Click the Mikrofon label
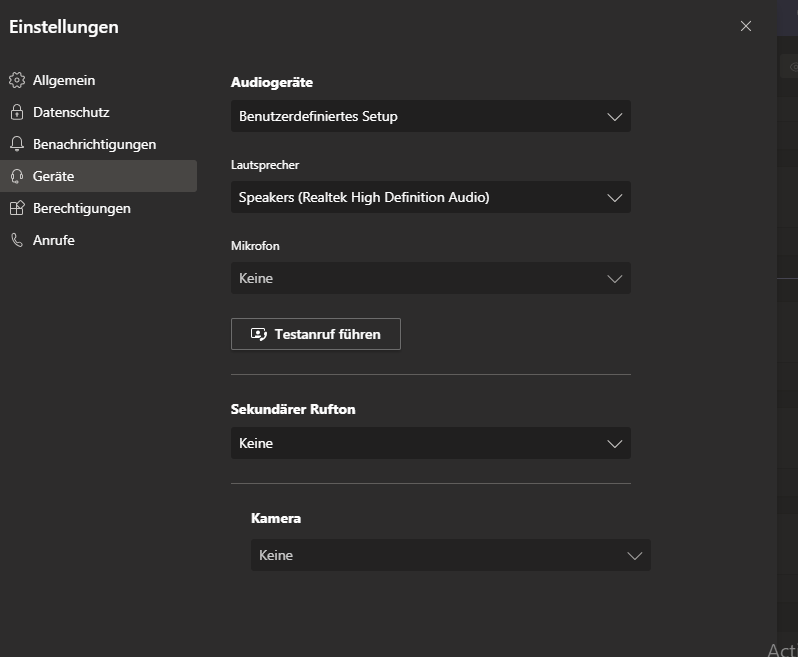Screen dimensions: 798x657 [255, 246]
